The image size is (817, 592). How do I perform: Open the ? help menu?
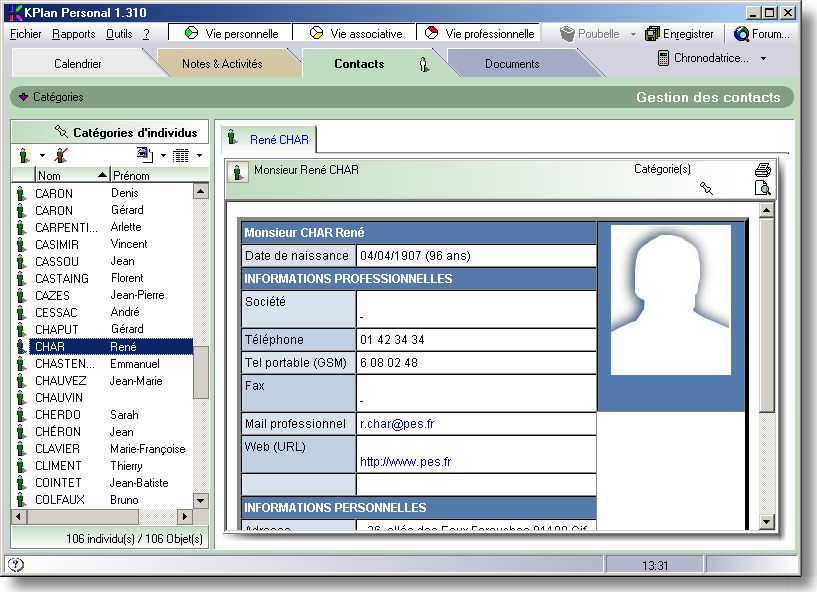(x=146, y=34)
